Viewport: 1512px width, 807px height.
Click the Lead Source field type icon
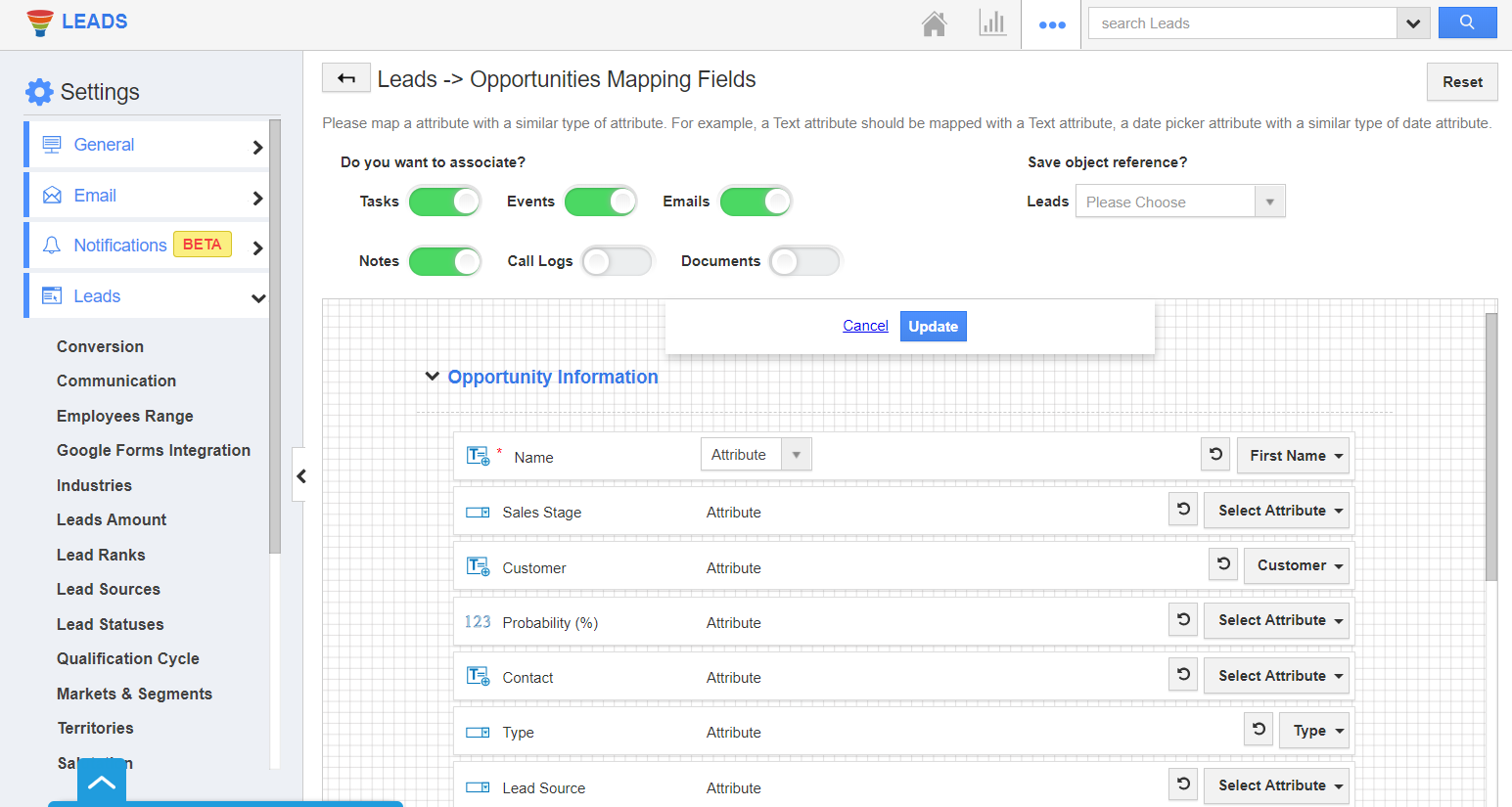tap(478, 786)
